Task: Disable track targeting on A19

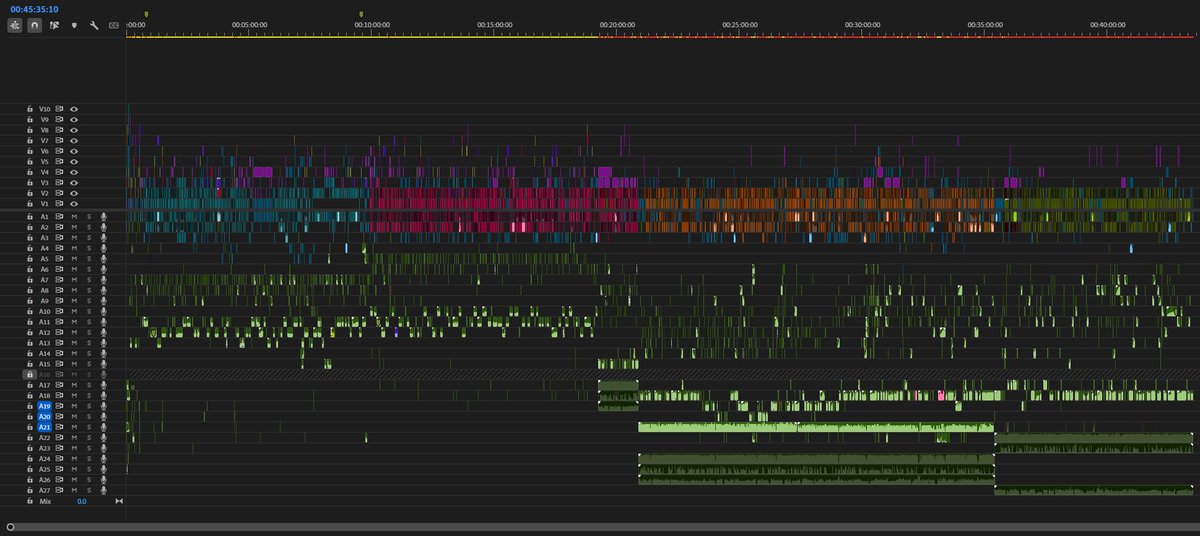Action: pos(44,407)
